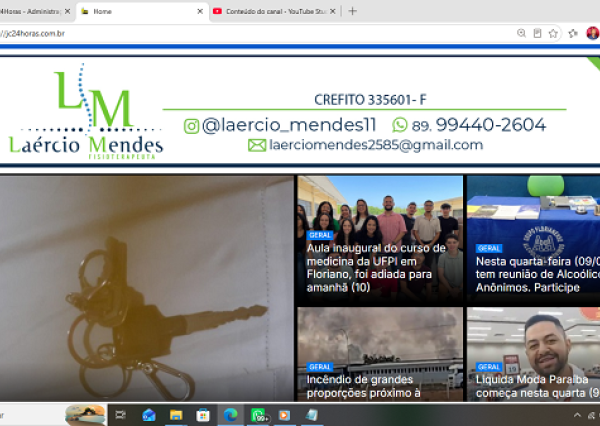
Task: Click the Laércio Mendes LM logo
Action: pos(86,112)
